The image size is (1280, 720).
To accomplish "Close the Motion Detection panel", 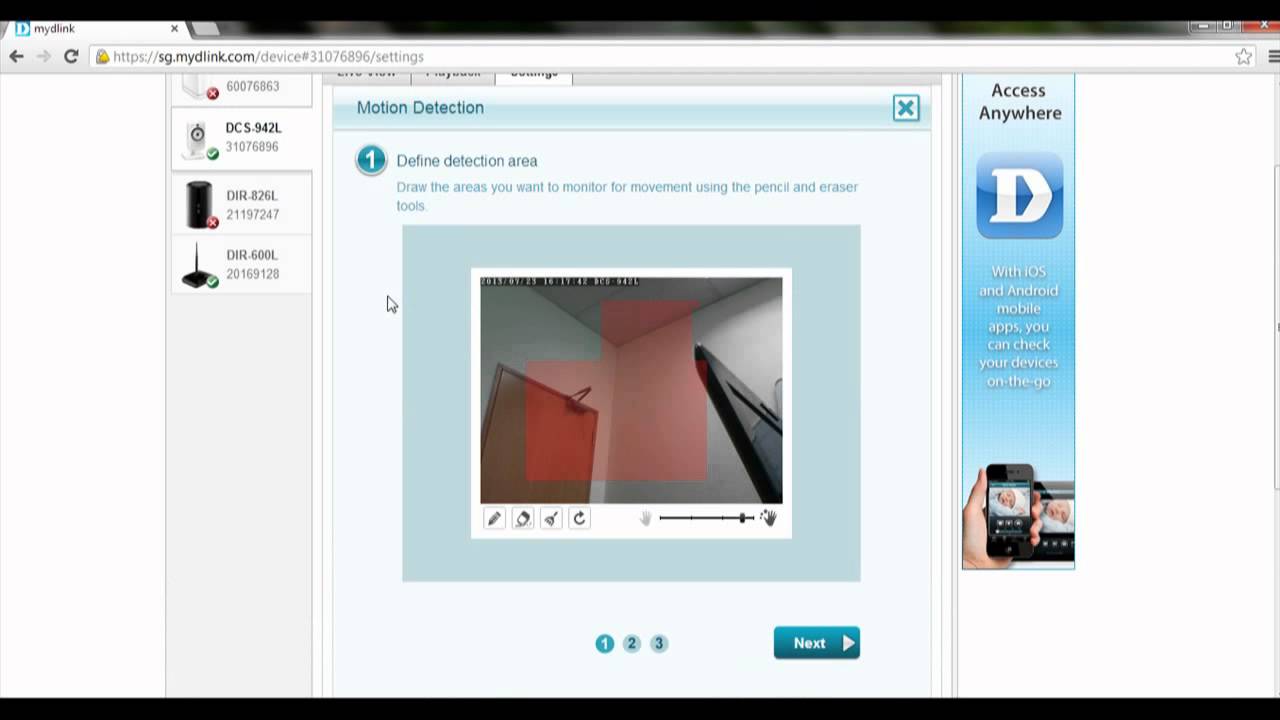I will coord(906,108).
